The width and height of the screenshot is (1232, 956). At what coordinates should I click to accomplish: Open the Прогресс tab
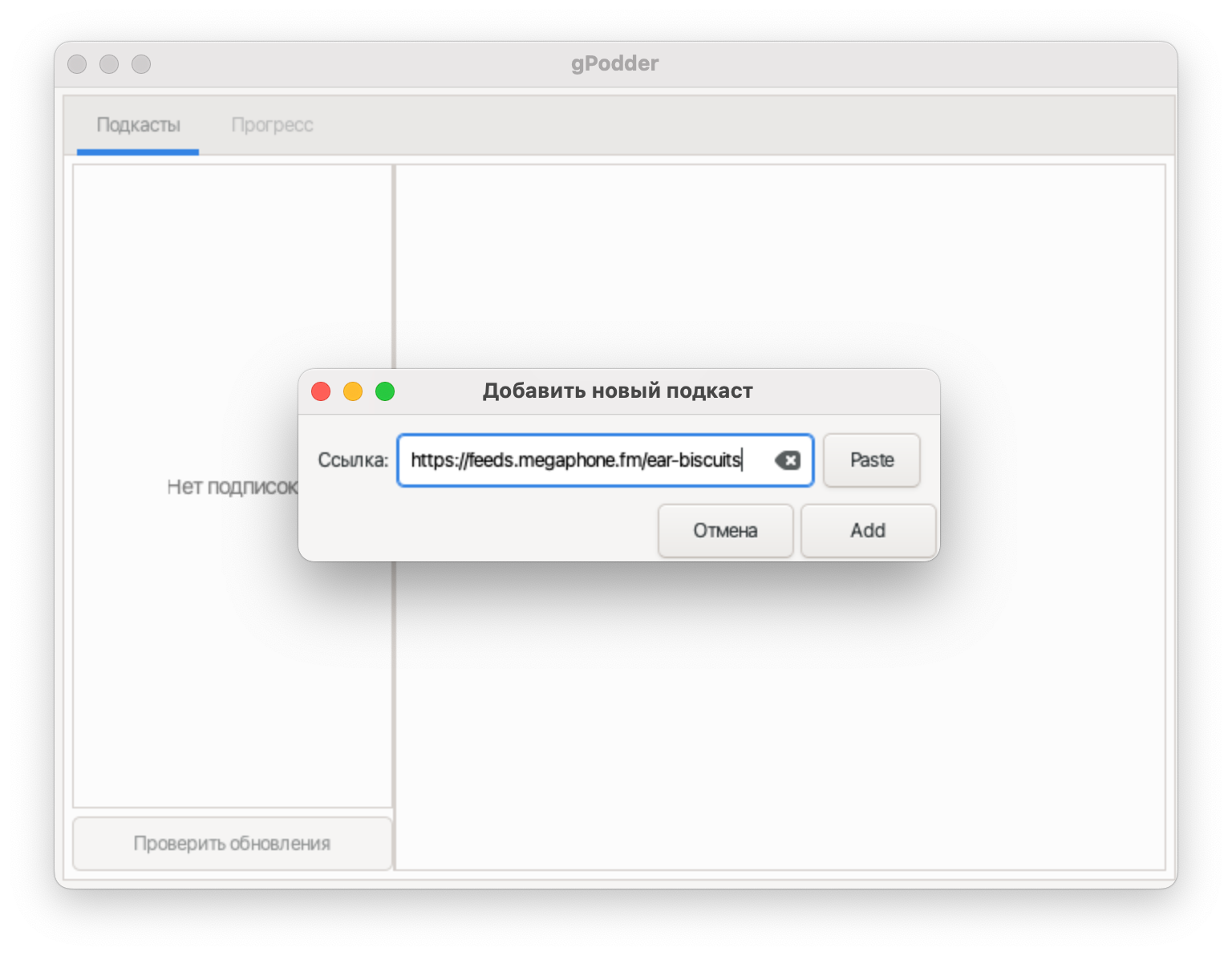(272, 125)
